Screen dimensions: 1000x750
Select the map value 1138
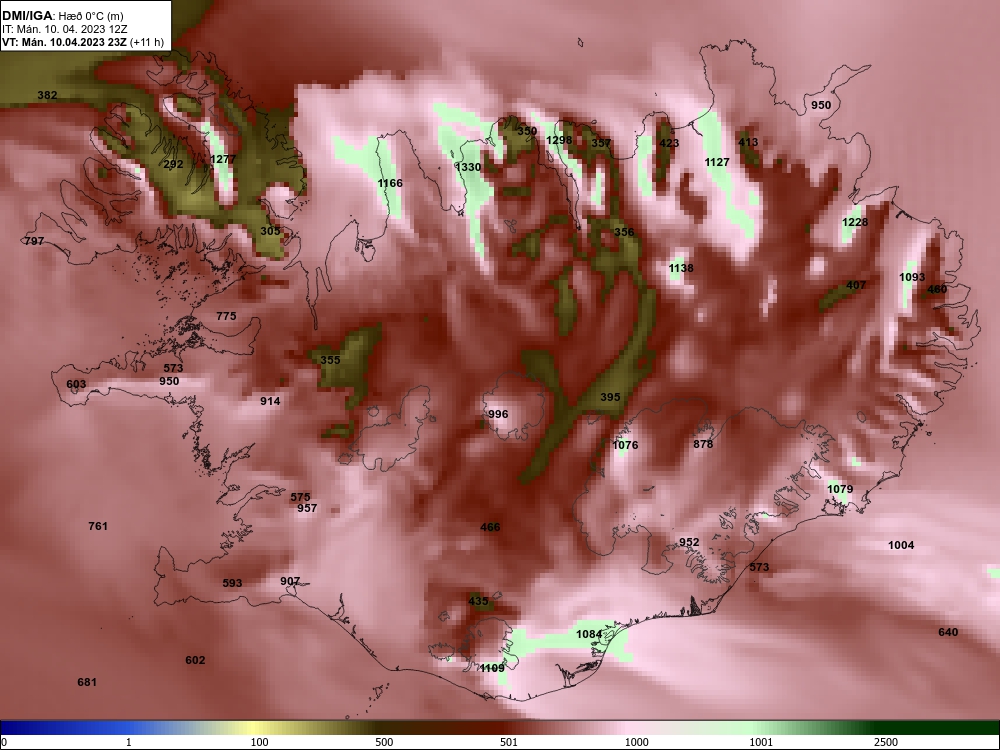(681, 268)
